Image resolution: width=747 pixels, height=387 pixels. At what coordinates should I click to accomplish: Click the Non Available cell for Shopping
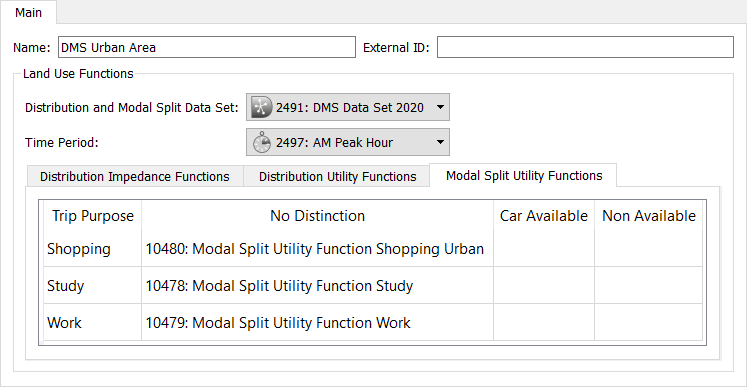tap(649, 249)
